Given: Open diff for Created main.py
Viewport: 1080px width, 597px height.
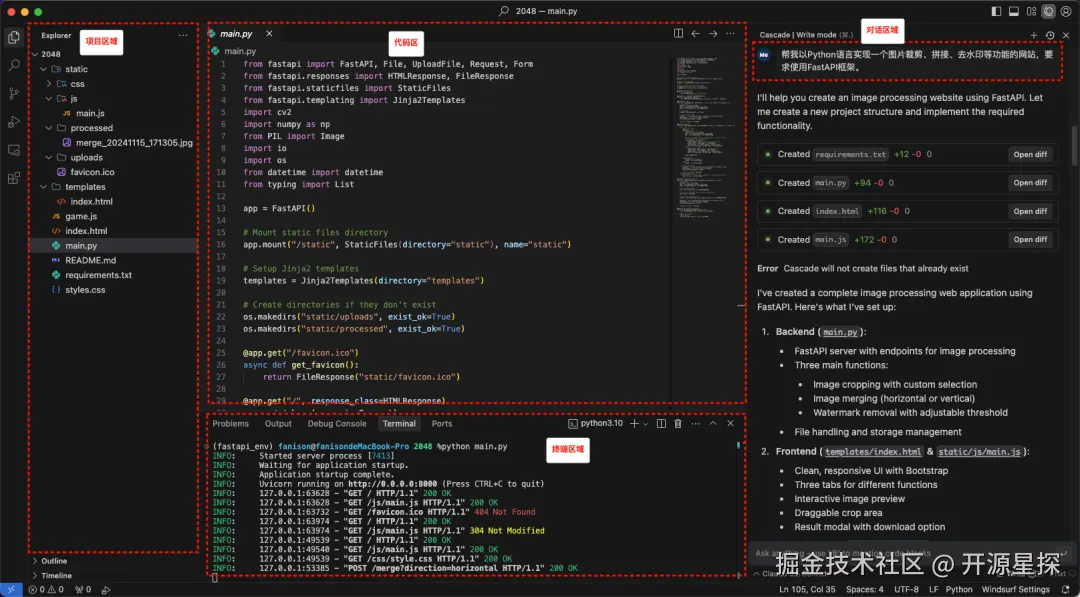Looking at the screenshot, I should pos(1030,182).
